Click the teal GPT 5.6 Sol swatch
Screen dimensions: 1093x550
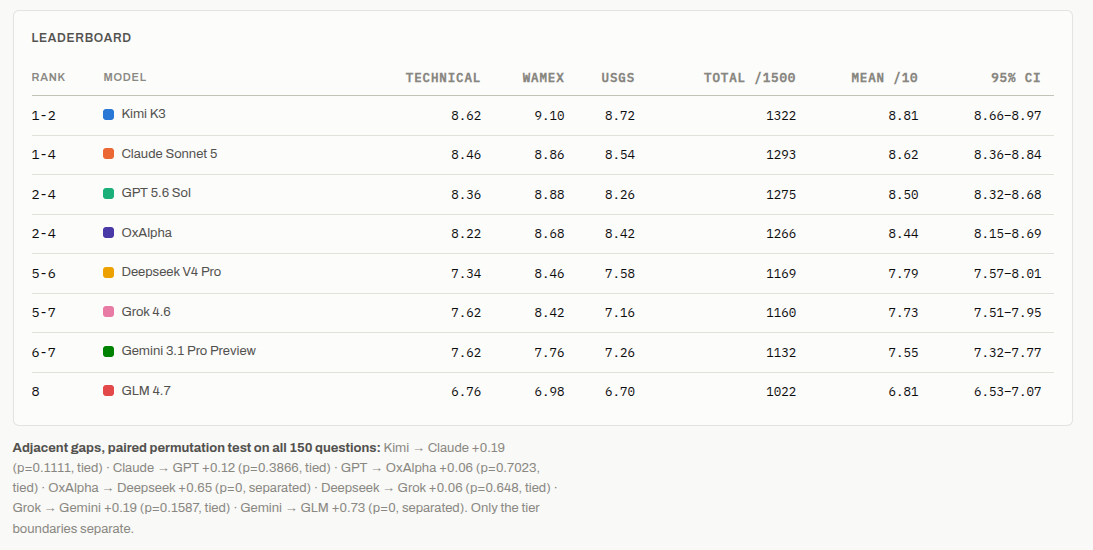[x=108, y=193]
